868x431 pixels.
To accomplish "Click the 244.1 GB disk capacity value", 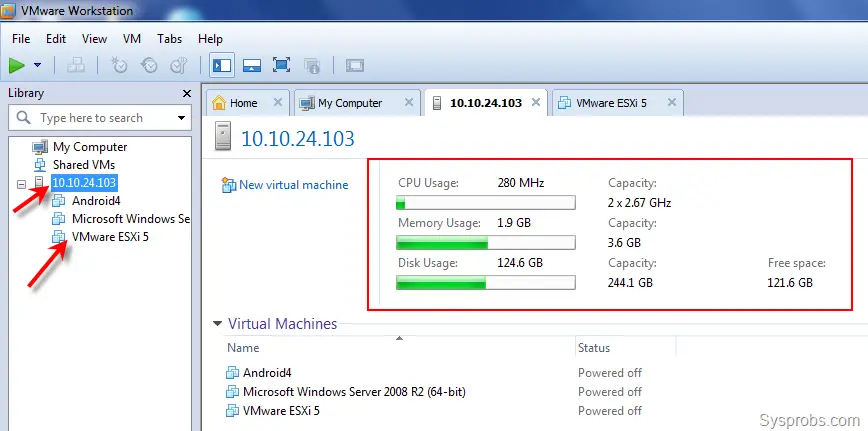I will tap(630, 283).
